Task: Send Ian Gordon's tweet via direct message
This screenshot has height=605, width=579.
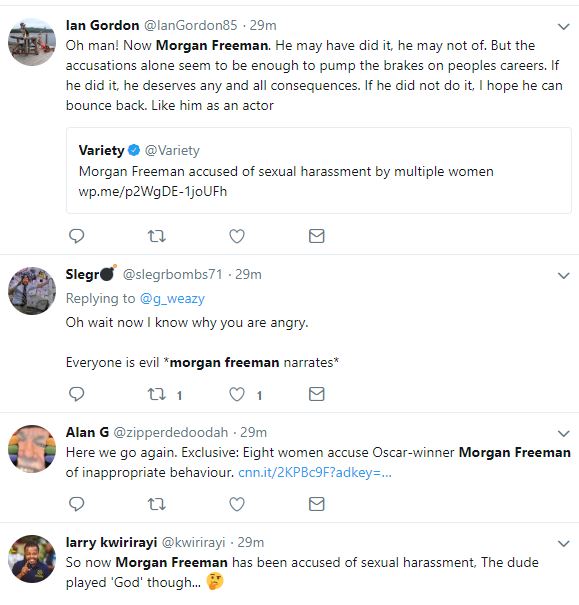Action: [x=317, y=236]
